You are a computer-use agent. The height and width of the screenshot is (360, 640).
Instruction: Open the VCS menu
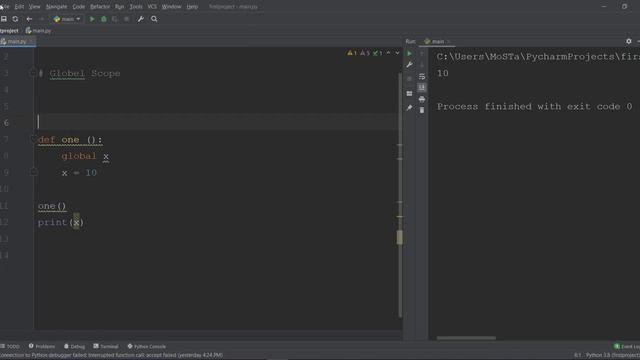tap(152, 7)
